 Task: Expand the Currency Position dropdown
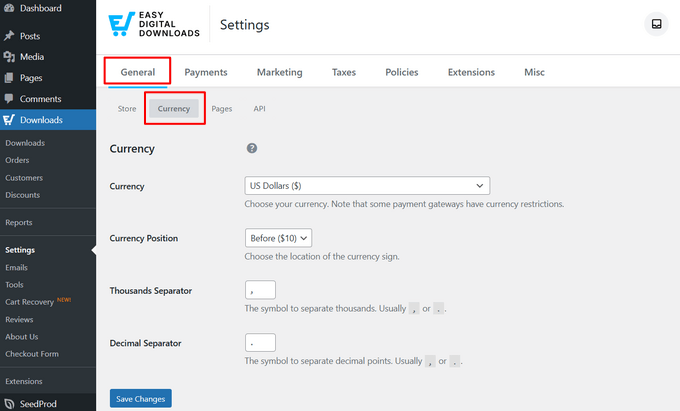[x=279, y=238]
